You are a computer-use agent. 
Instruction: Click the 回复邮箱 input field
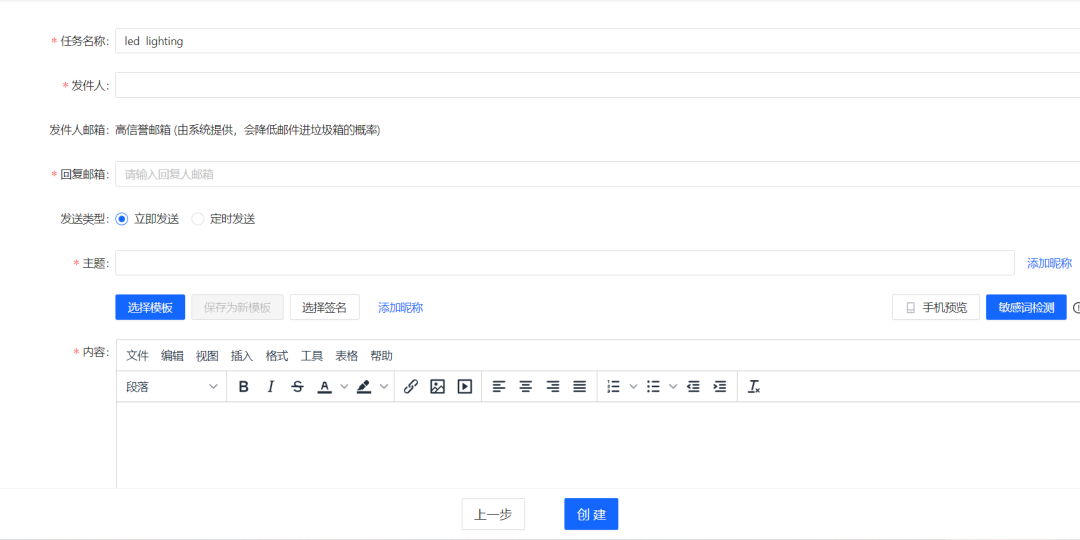tap(597, 174)
